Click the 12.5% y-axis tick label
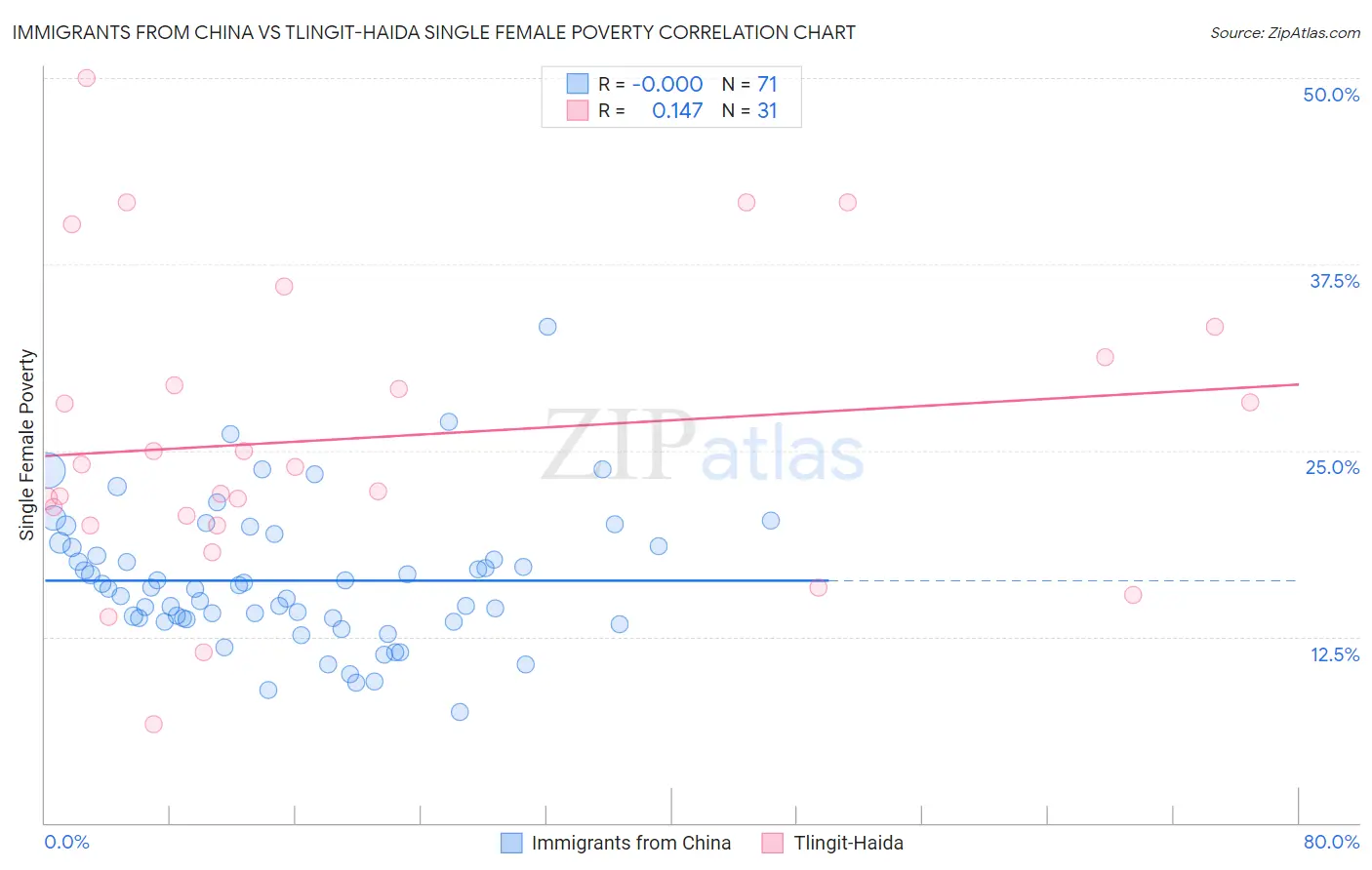 coord(1334,654)
